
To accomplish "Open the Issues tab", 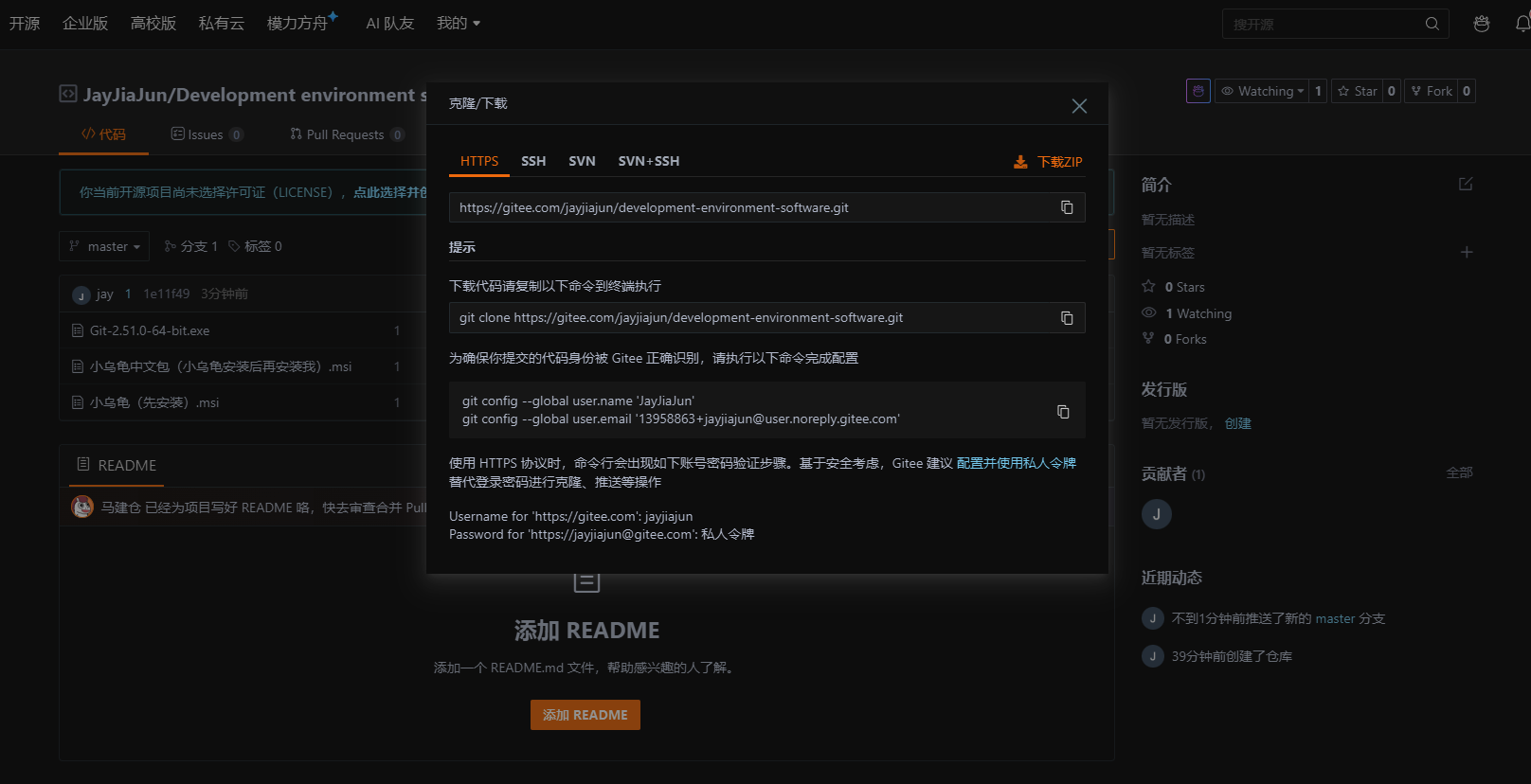I will (x=207, y=134).
